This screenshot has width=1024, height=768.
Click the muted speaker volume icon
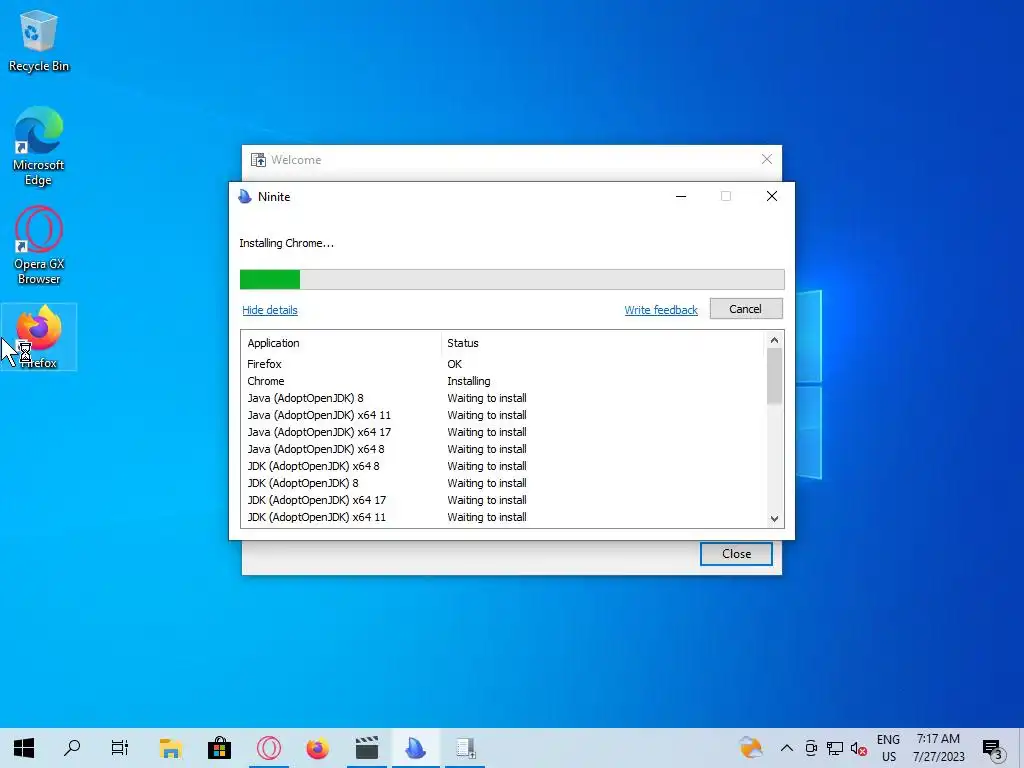coord(858,748)
